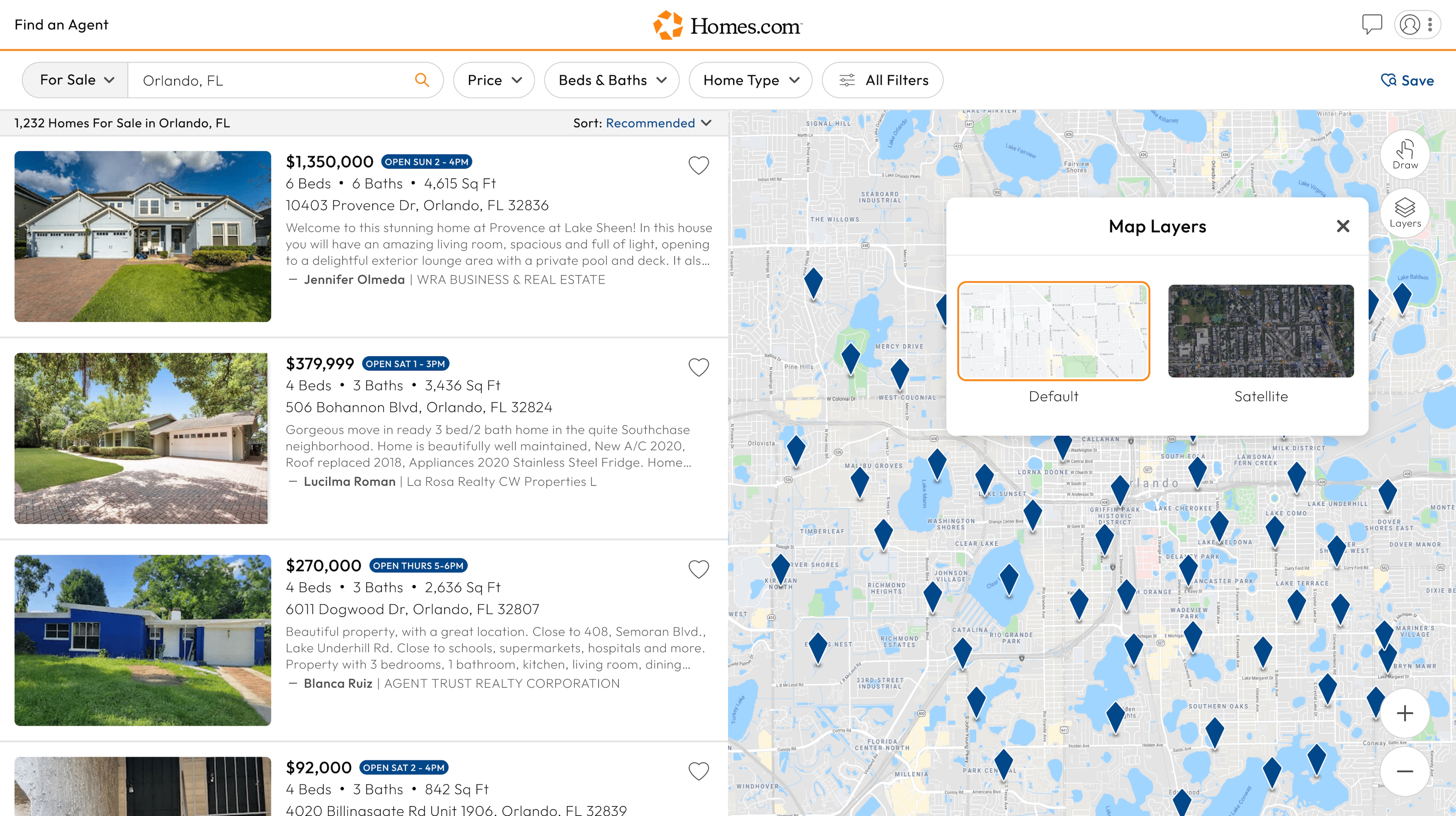This screenshot has width=1456, height=816.
Task: Click the OPEN SAT 1 - 3PM badge
Action: (405, 364)
